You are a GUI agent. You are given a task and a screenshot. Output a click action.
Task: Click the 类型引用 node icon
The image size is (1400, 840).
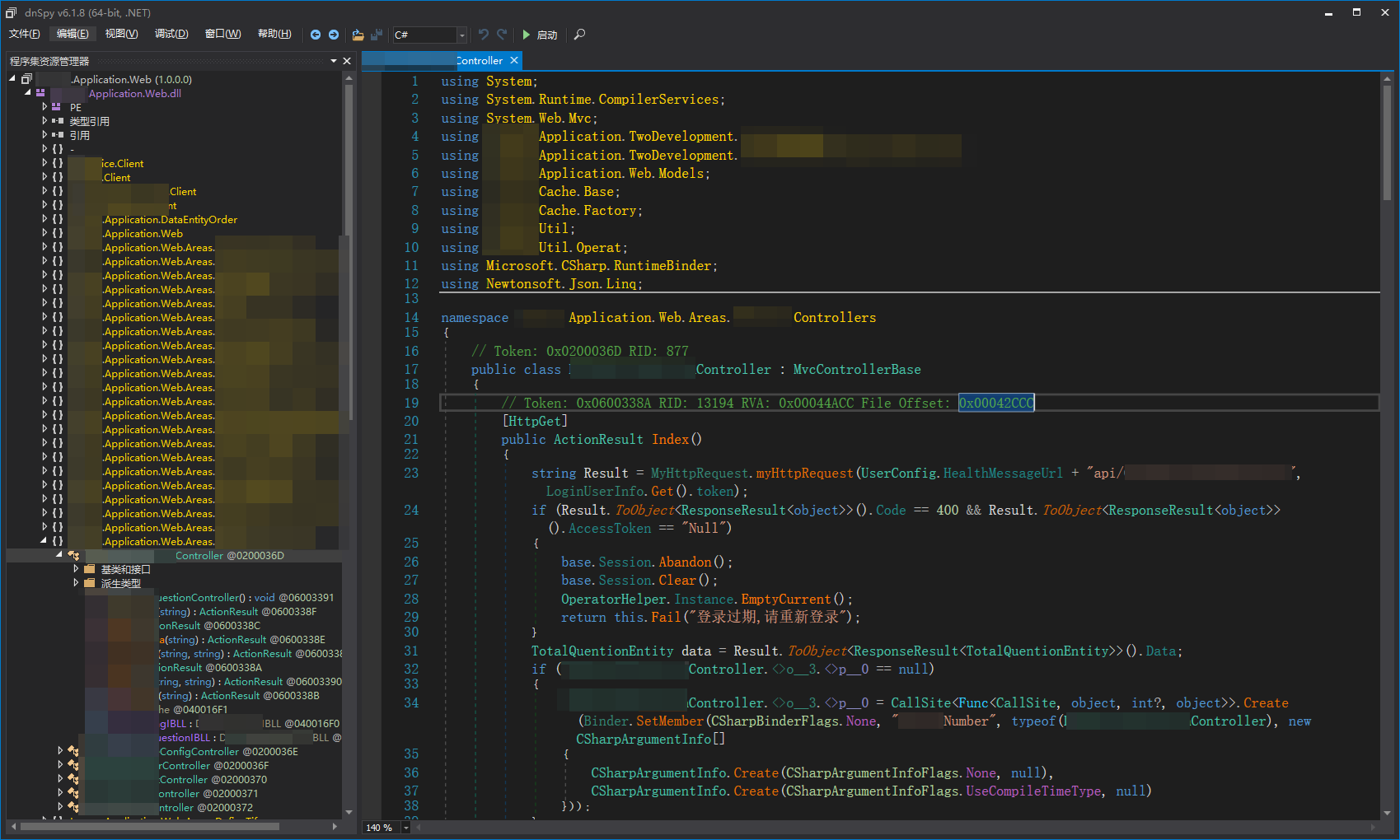click(58, 121)
